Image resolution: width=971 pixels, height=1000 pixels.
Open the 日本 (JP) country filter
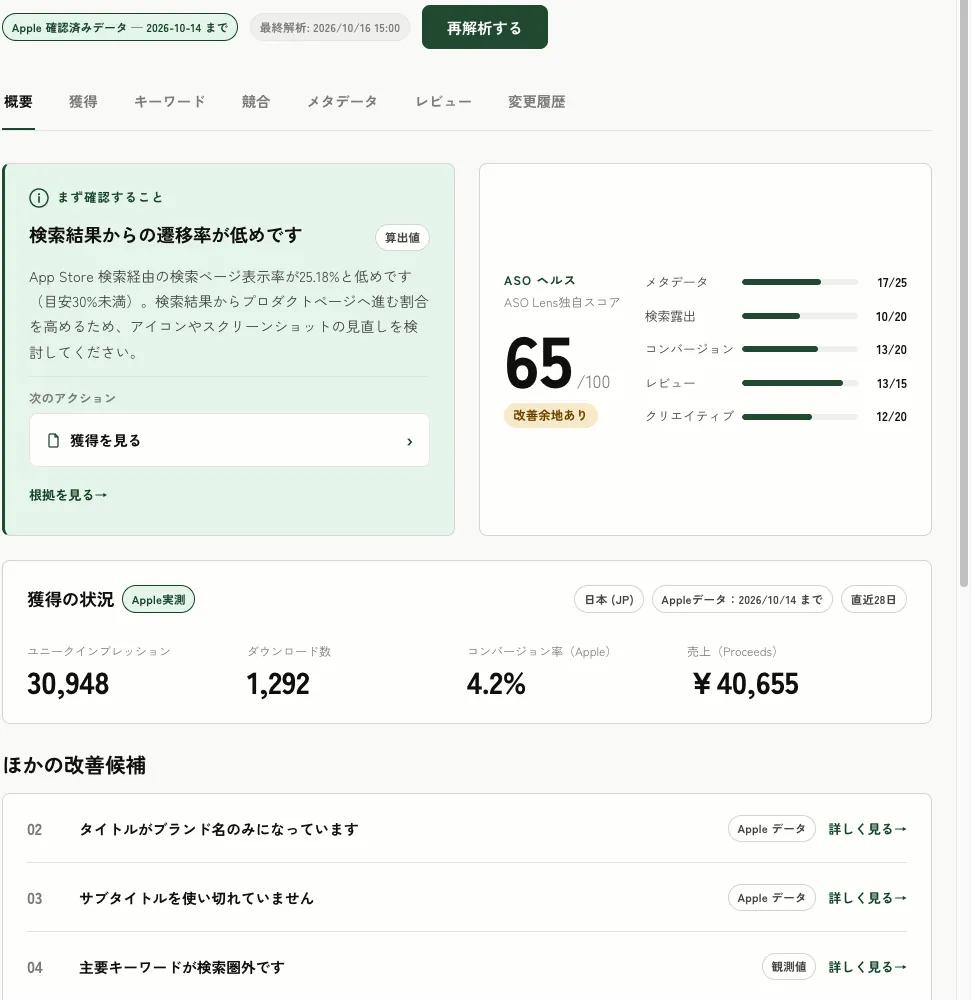pos(609,599)
